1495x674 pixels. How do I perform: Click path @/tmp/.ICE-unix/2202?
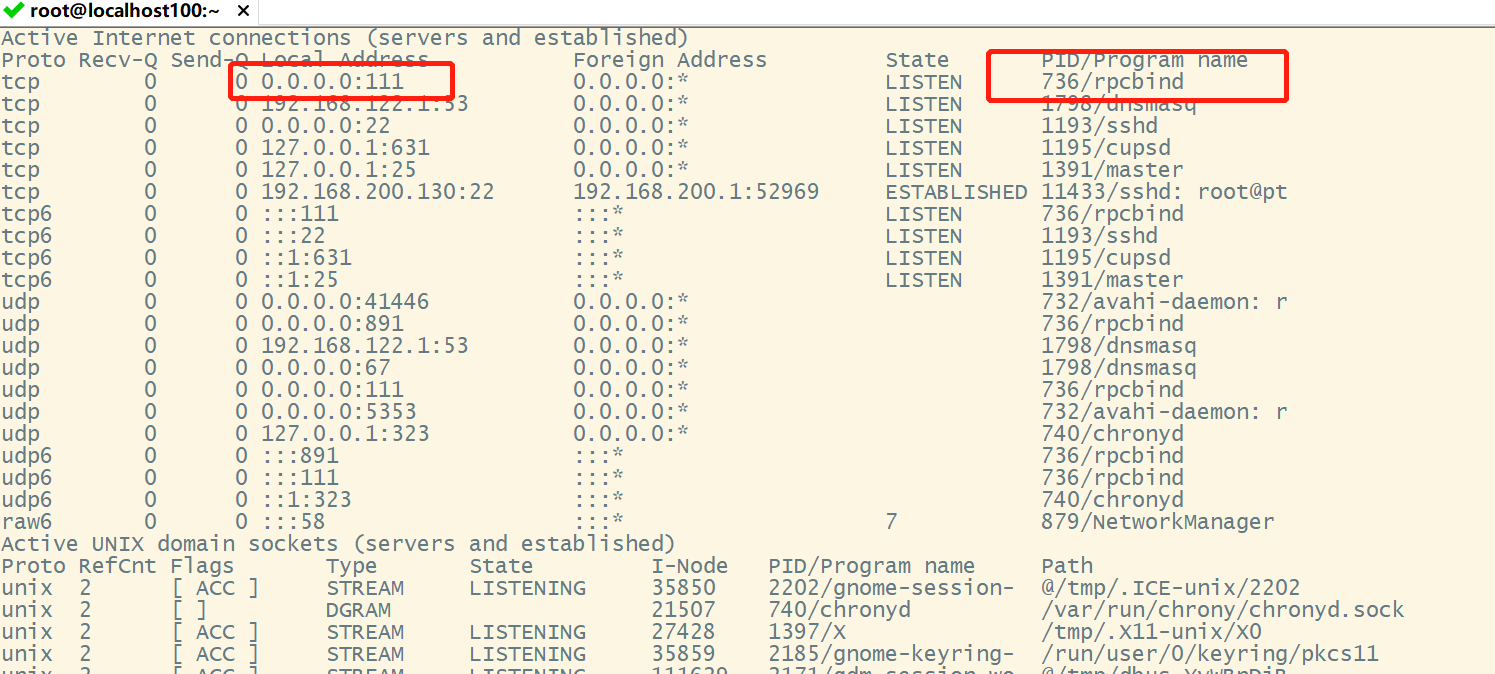point(1171,588)
